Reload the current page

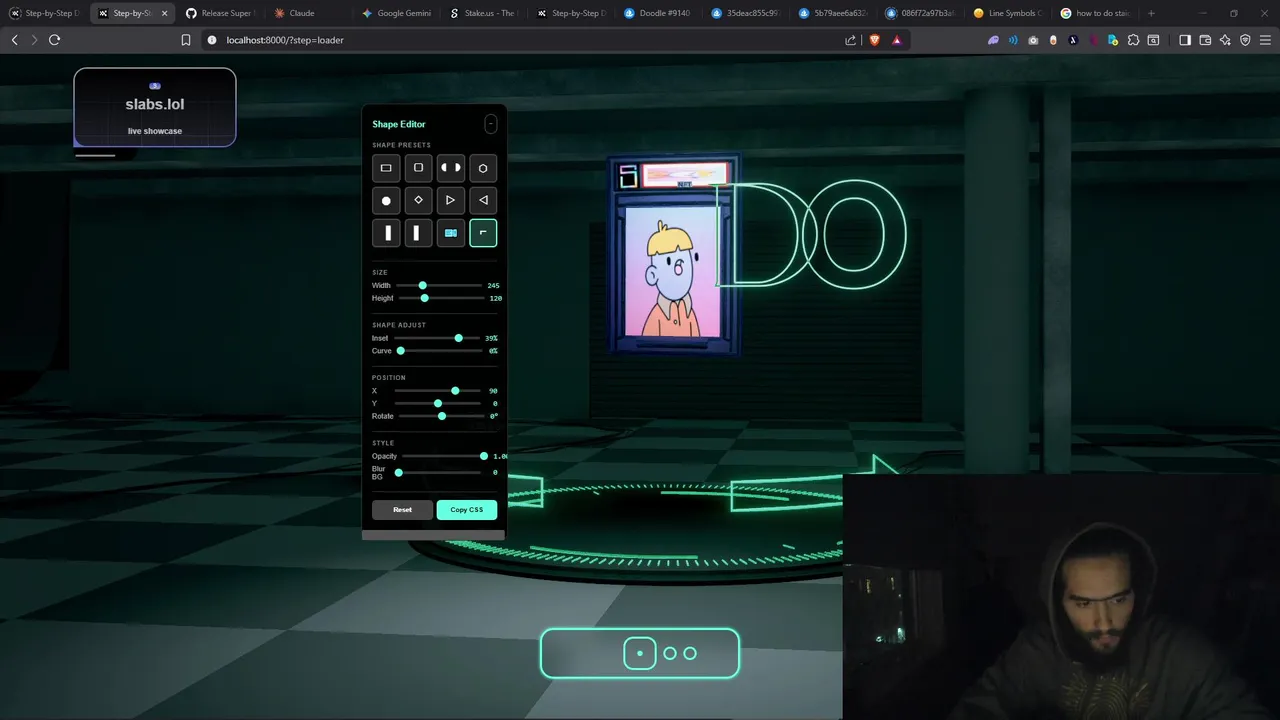[54, 40]
